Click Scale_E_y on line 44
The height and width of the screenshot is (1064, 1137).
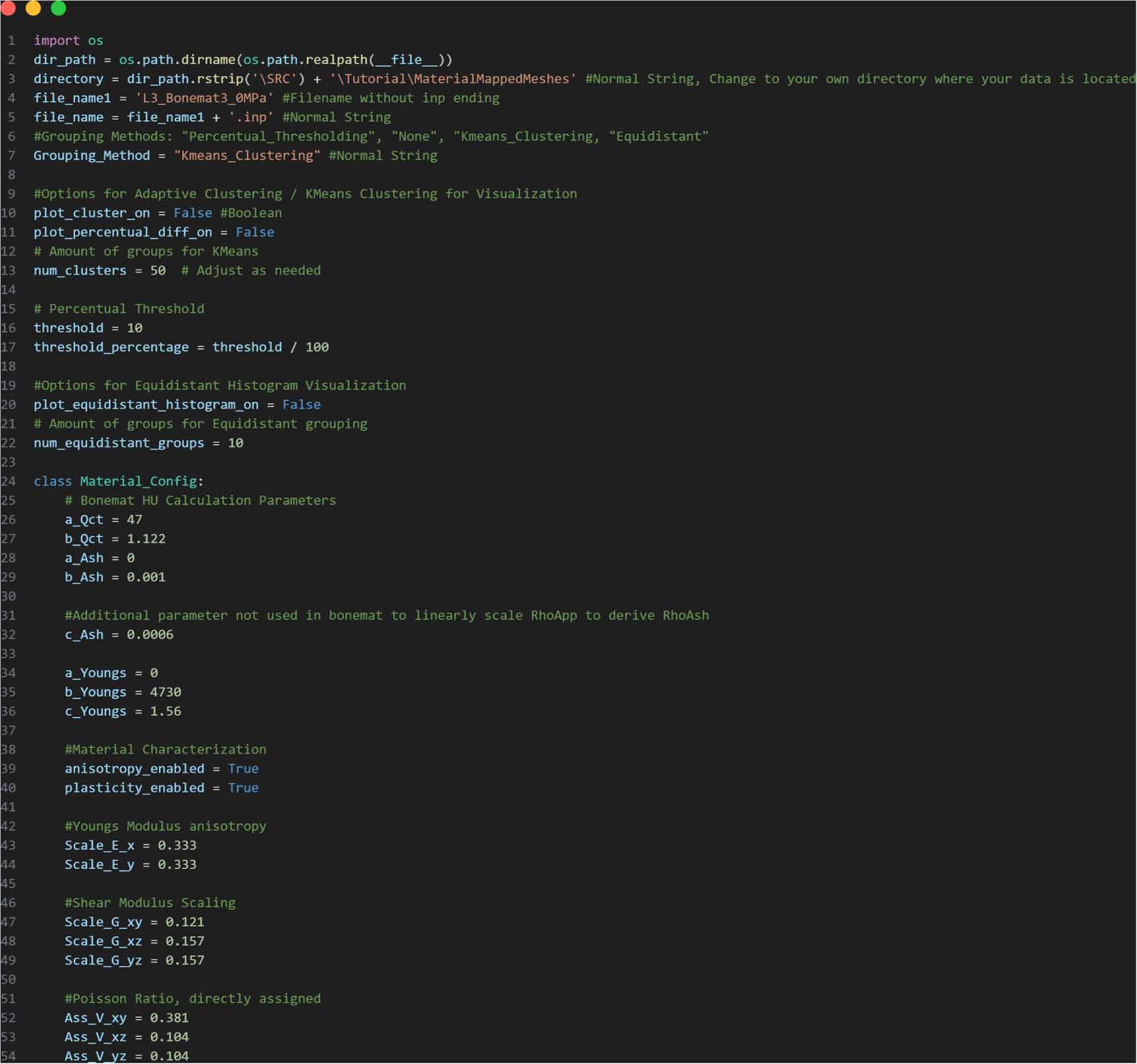(x=100, y=864)
